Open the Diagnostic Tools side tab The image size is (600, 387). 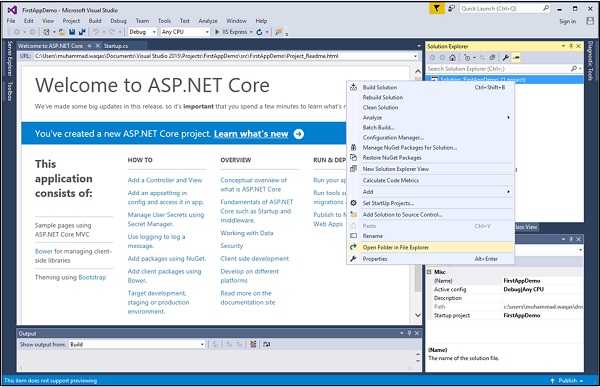[x=590, y=60]
